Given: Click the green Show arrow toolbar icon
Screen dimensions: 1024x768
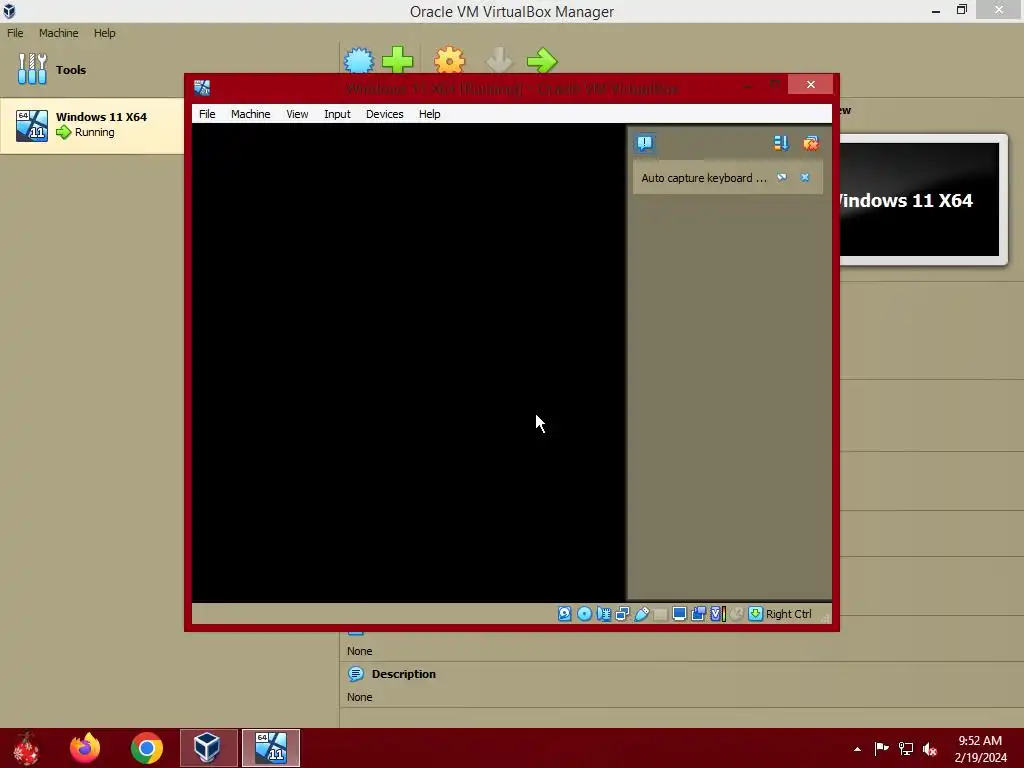Looking at the screenshot, I should point(542,61).
